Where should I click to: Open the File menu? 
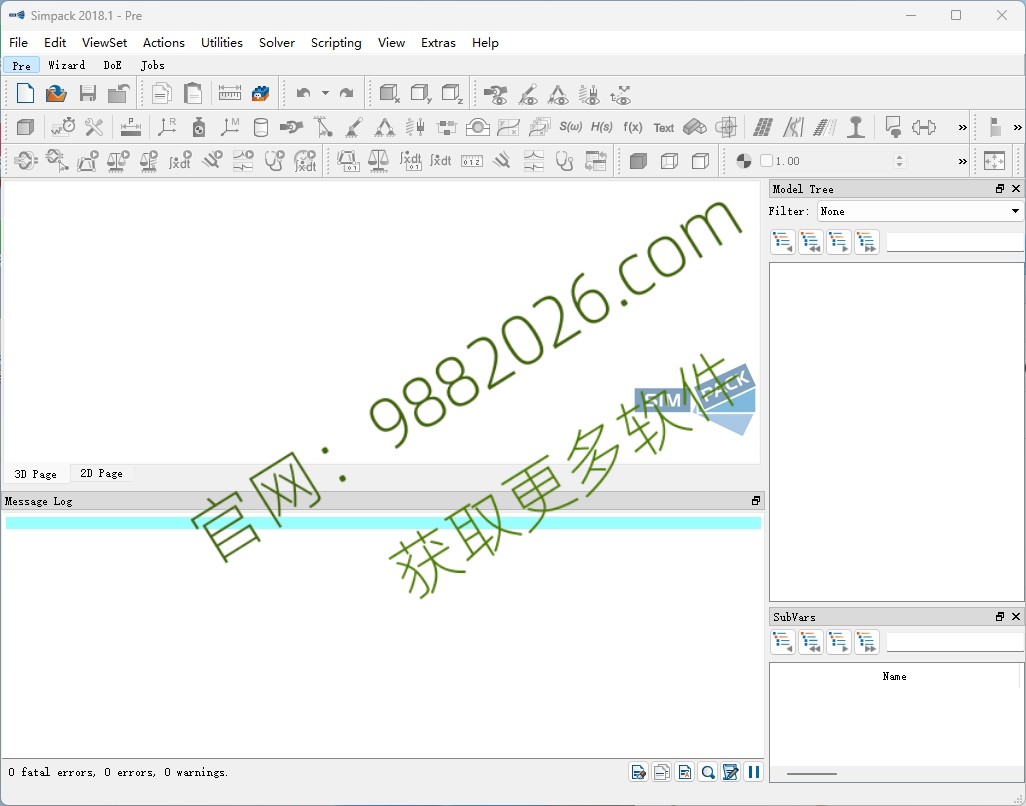(18, 43)
